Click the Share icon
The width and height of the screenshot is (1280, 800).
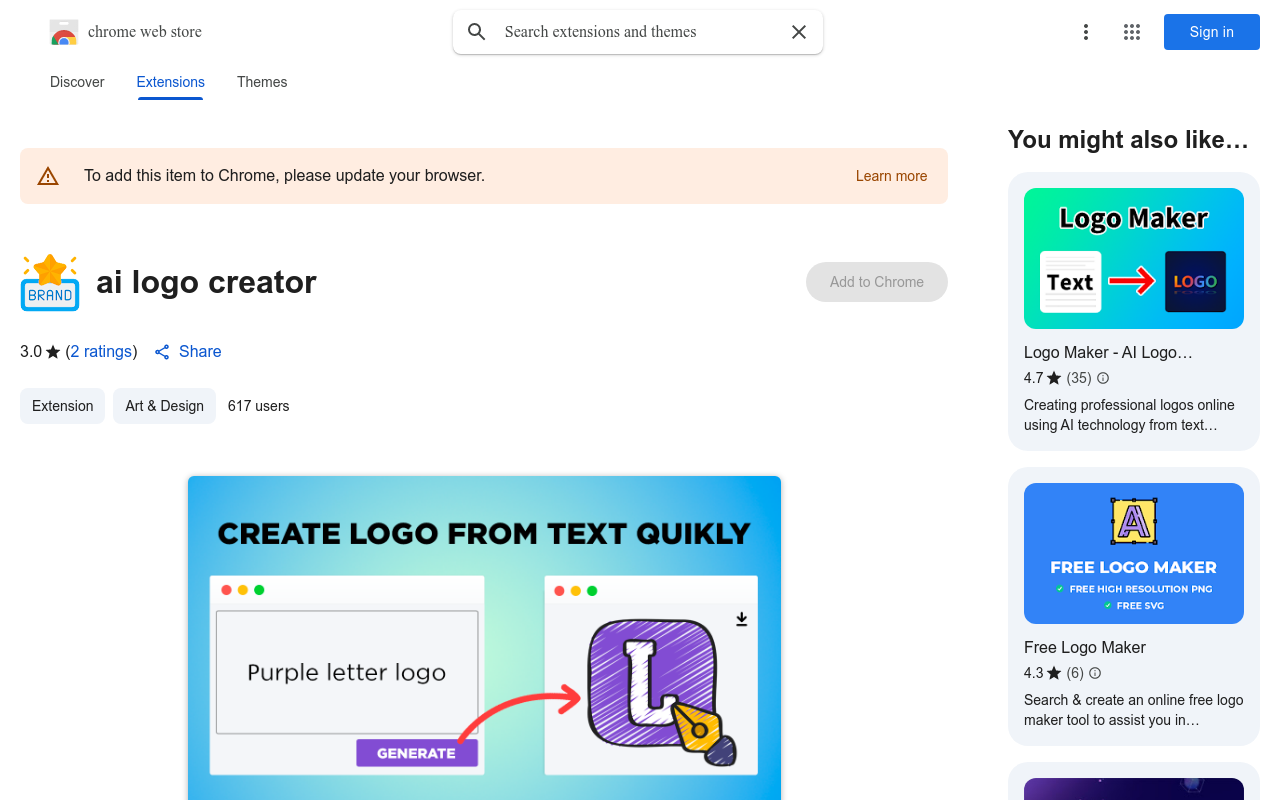coord(162,352)
